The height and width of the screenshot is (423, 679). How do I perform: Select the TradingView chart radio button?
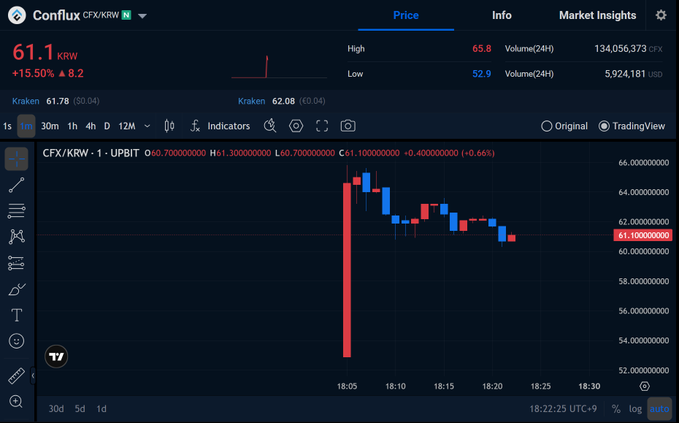pos(604,126)
